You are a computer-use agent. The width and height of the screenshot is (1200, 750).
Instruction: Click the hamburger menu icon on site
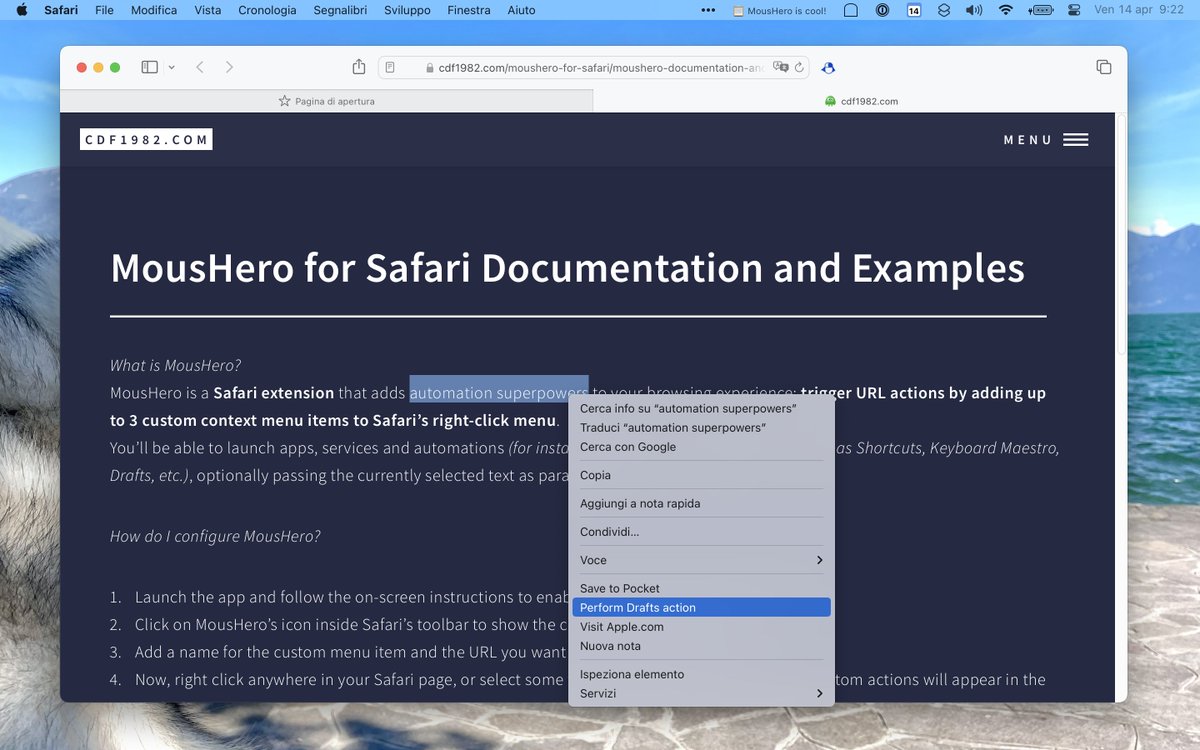tap(1076, 140)
